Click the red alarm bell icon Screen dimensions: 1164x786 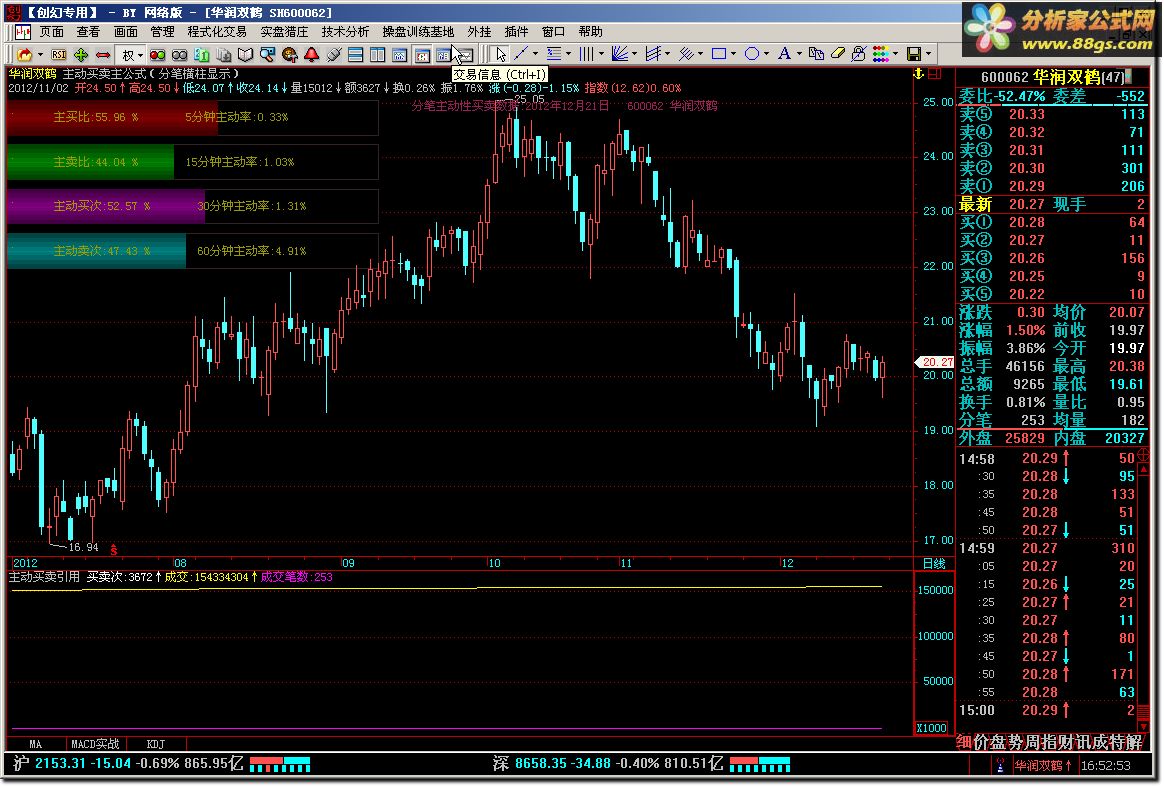tap(311, 54)
